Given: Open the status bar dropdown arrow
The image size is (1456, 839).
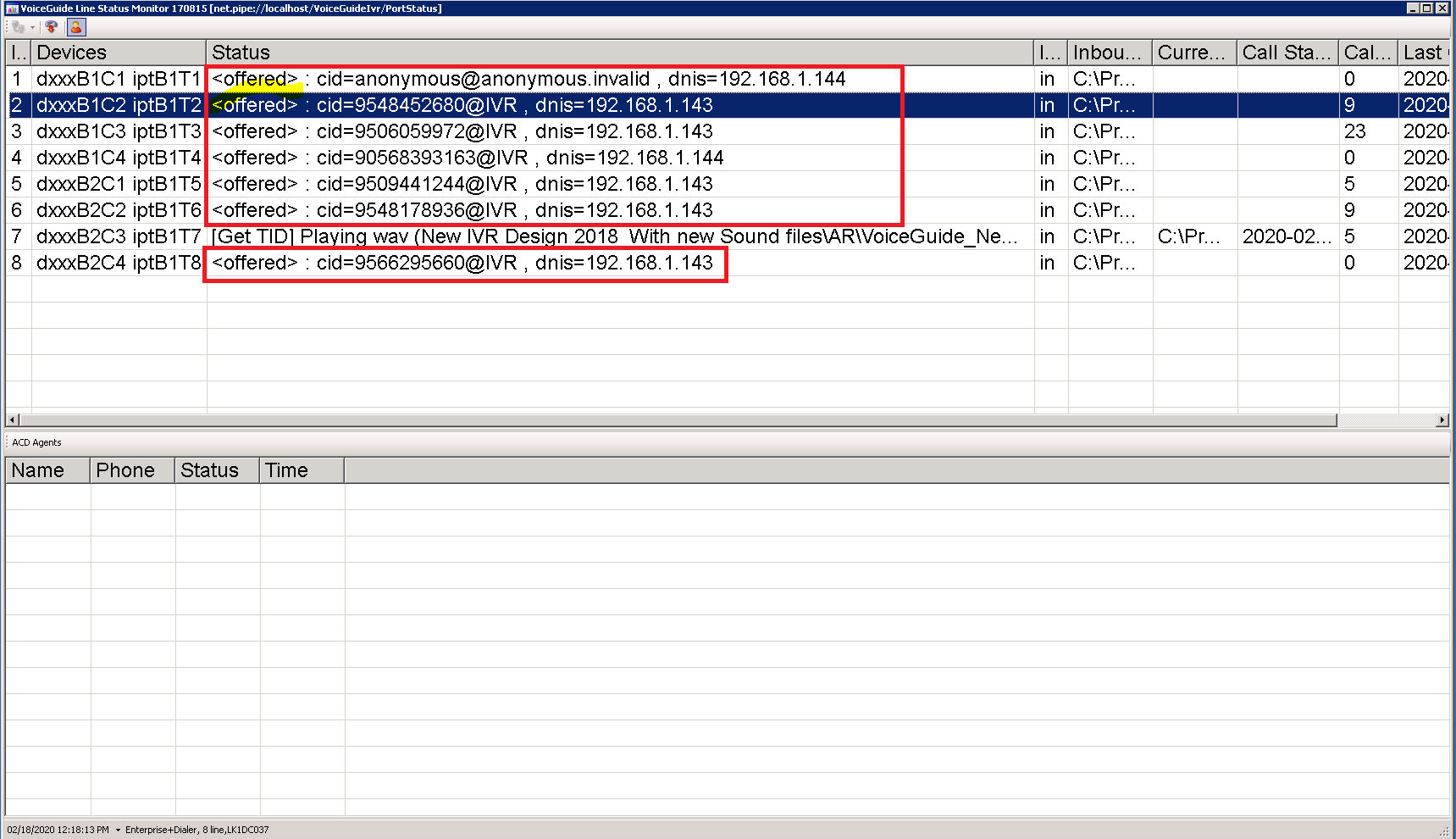Looking at the screenshot, I should 118,830.
